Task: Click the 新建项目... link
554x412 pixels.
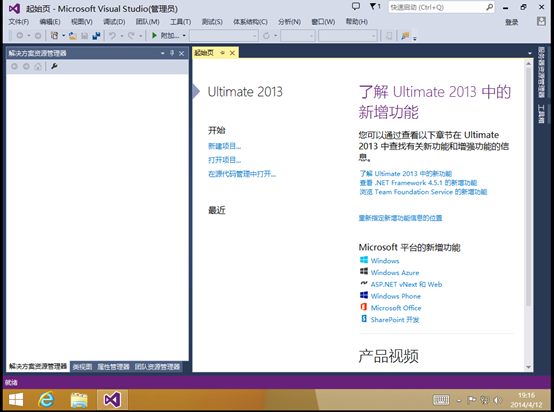Action: pos(224,146)
